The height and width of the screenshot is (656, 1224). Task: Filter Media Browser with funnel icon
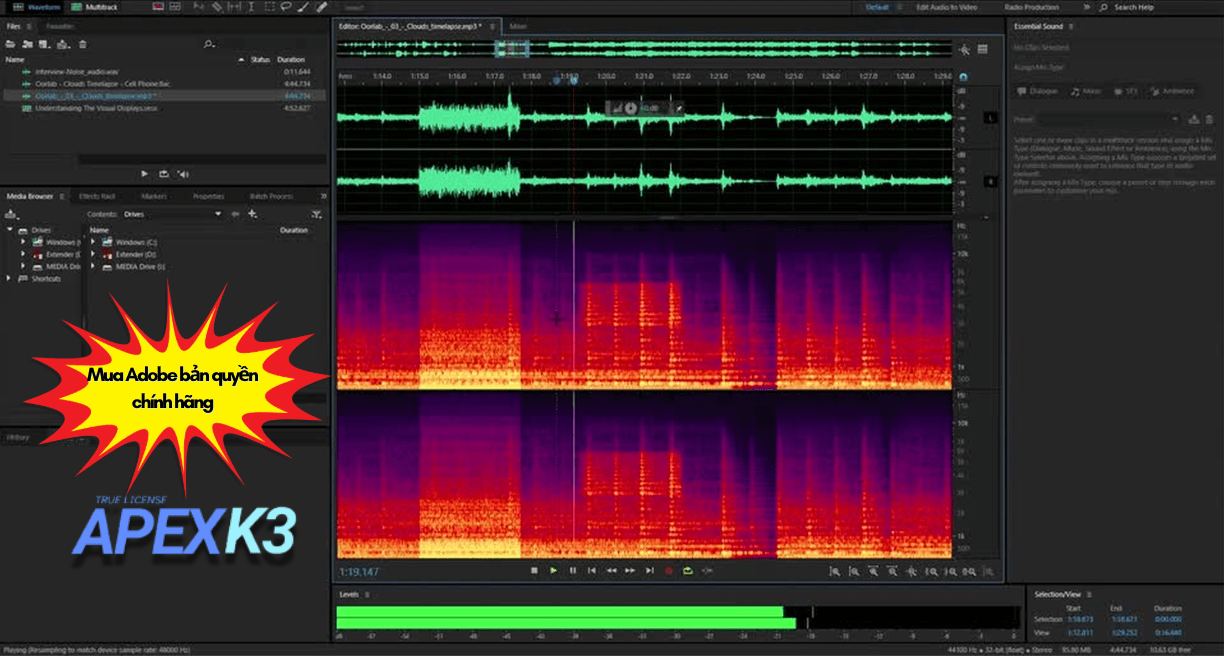click(x=317, y=214)
